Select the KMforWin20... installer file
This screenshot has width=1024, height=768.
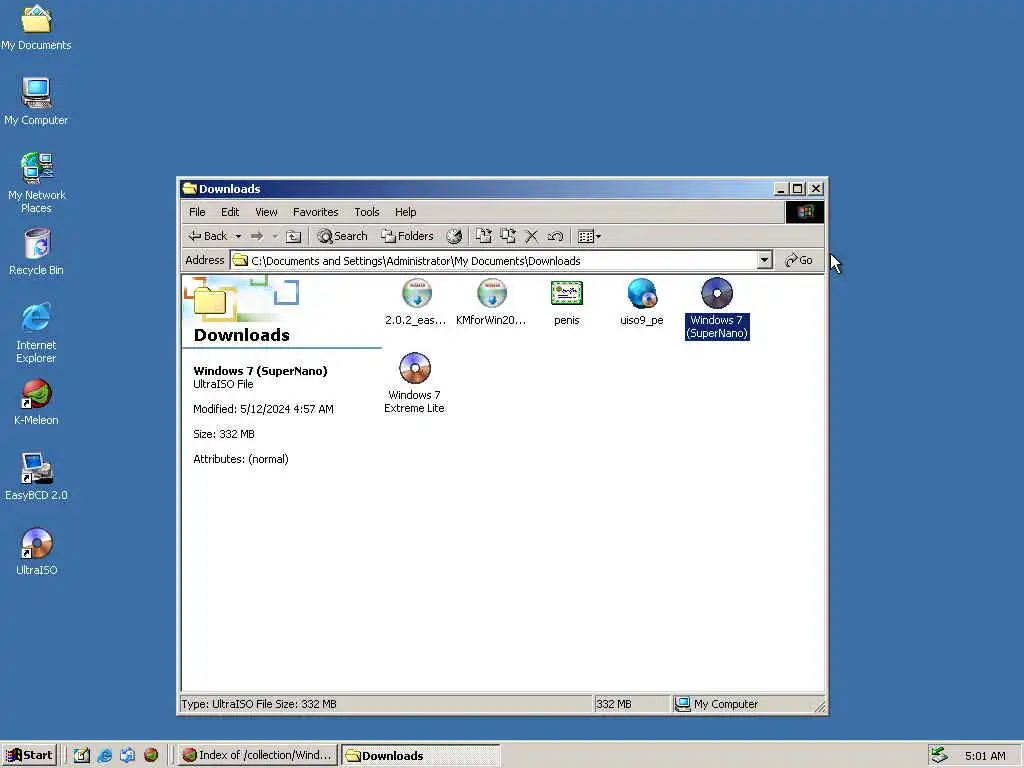(491, 302)
